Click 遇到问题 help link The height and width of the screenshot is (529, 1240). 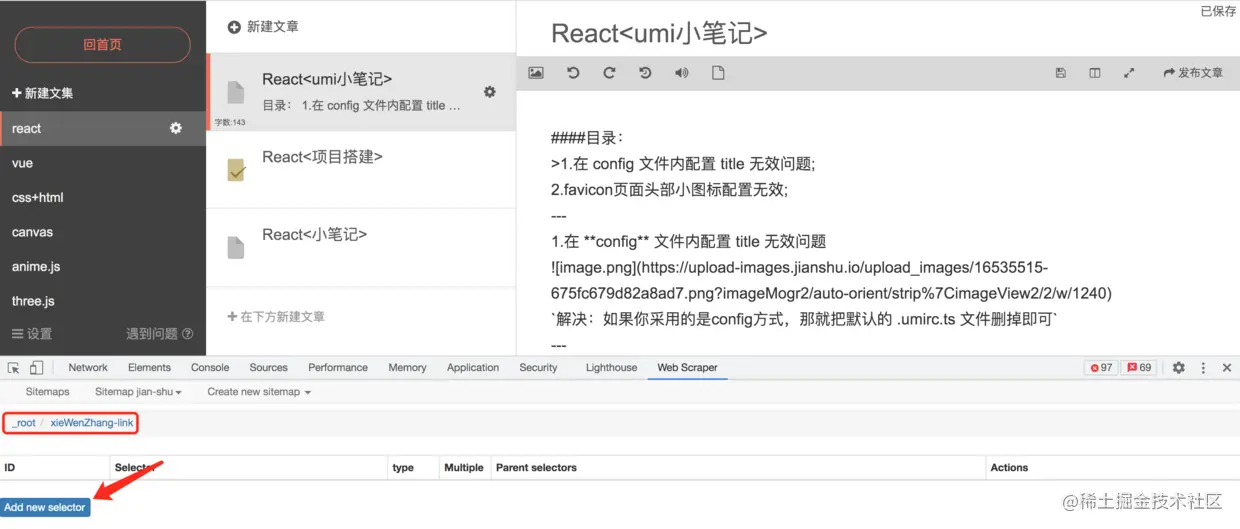159,334
